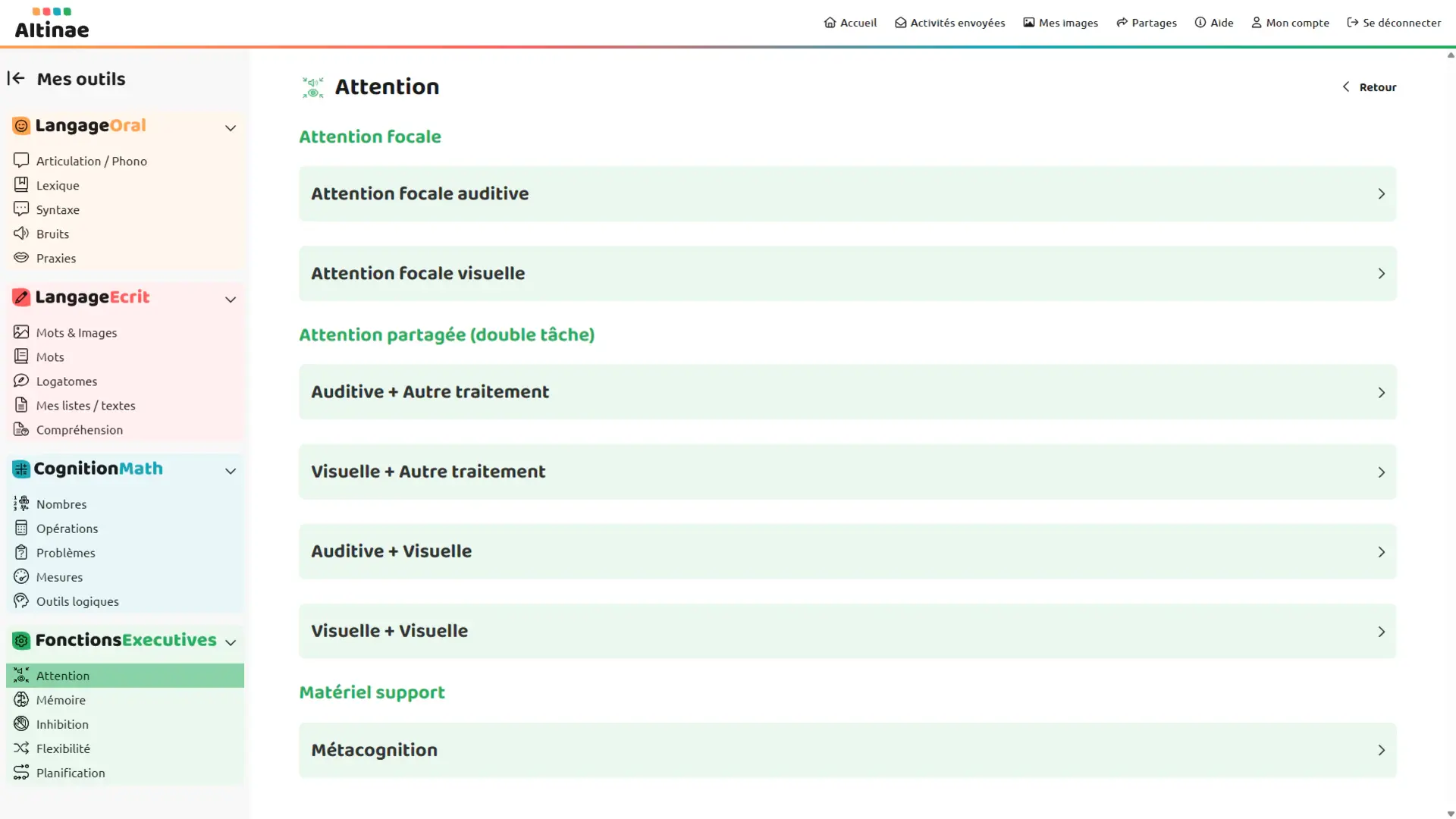Screen dimensions: 1456x819
Task: Click the Opérations calculator icon
Action: click(x=21, y=528)
